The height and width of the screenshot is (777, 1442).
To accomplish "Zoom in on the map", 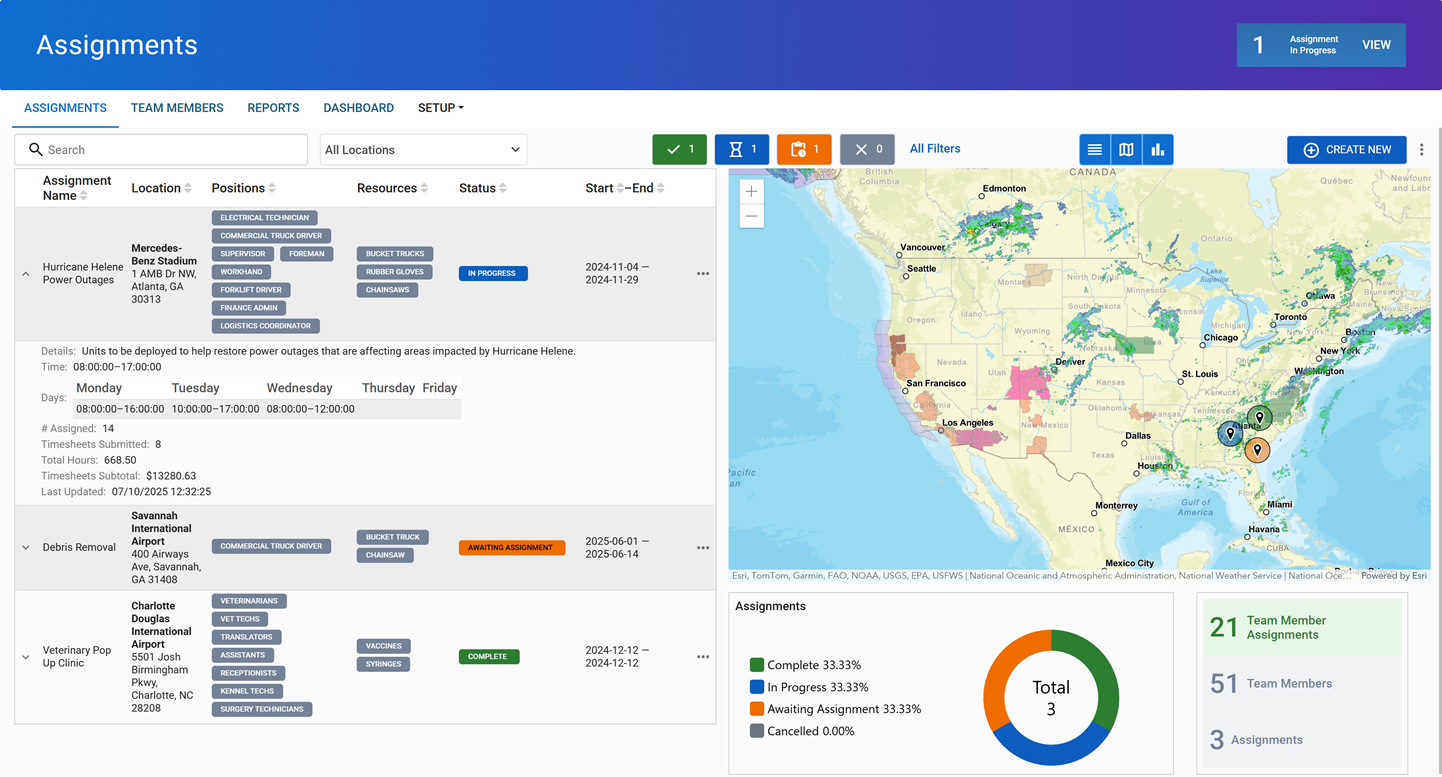I will [x=751, y=191].
